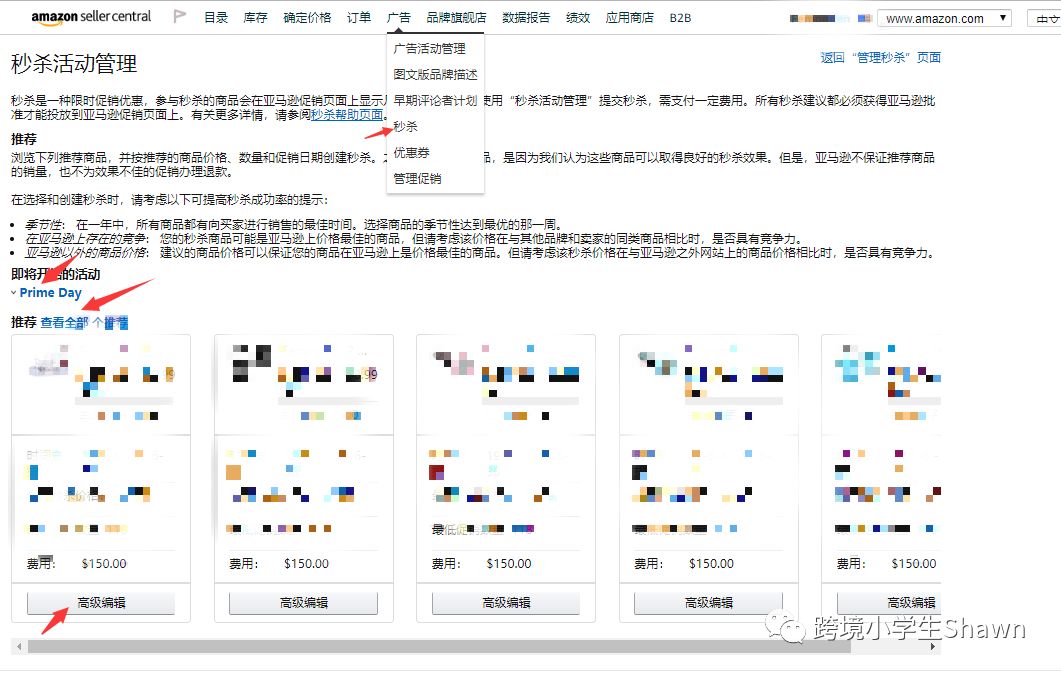Click the Prime Day heading link
The image size is (1061, 675).
[x=50, y=293]
